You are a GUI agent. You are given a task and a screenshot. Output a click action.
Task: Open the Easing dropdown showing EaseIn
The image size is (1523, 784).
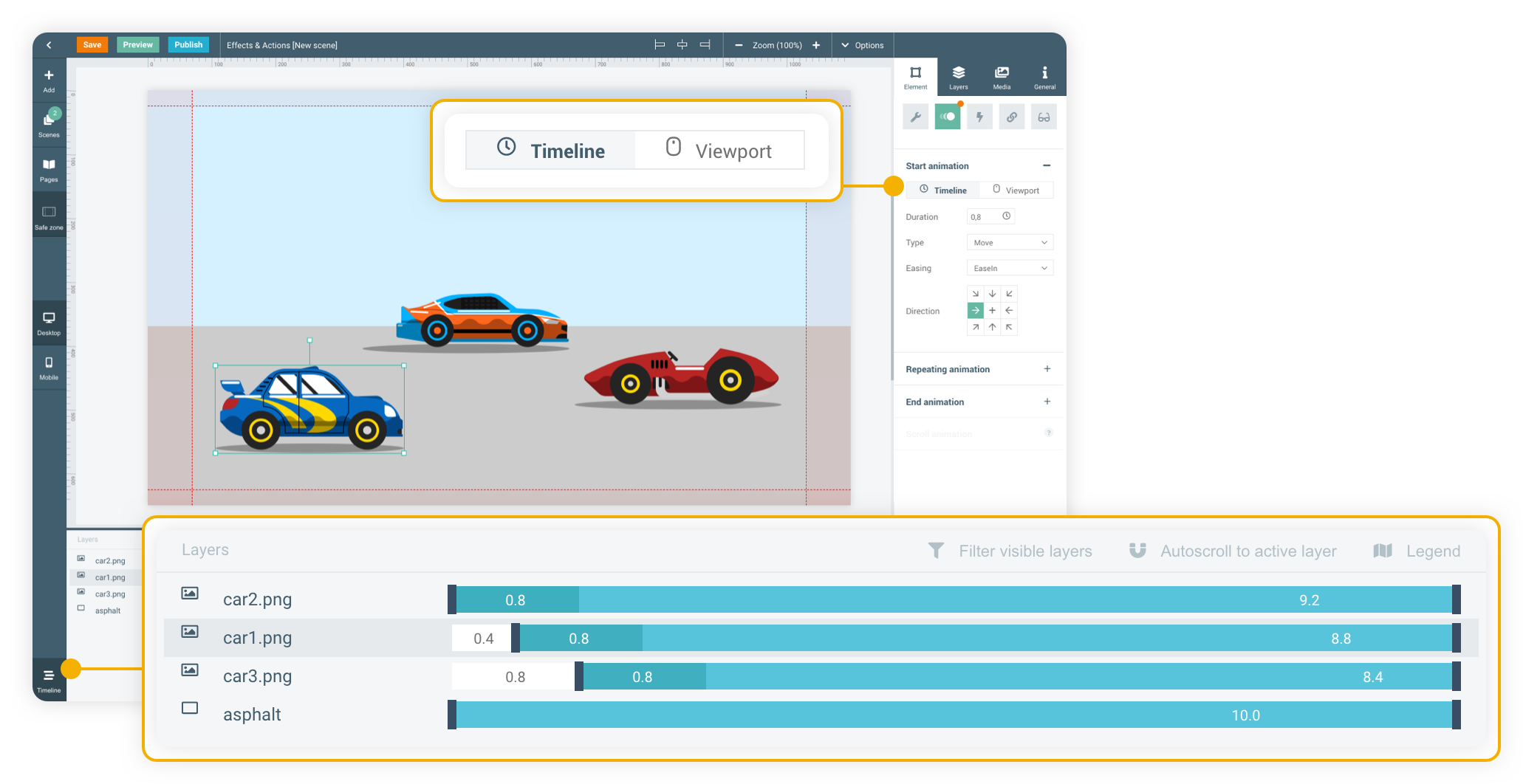tap(1009, 269)
